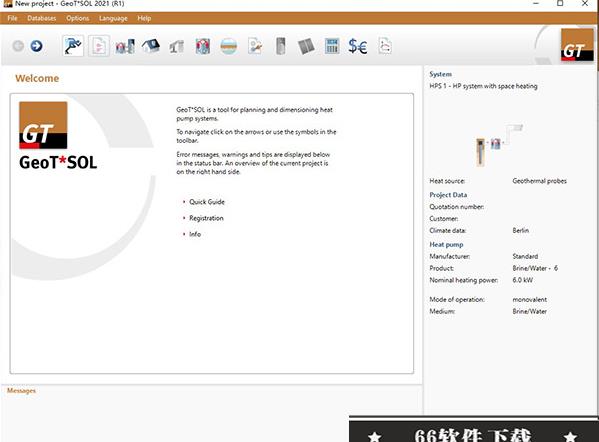Open the calculator simulation icon
Image resolution: width=599 pixels, height=442 pixels.
tap(332, 46)
